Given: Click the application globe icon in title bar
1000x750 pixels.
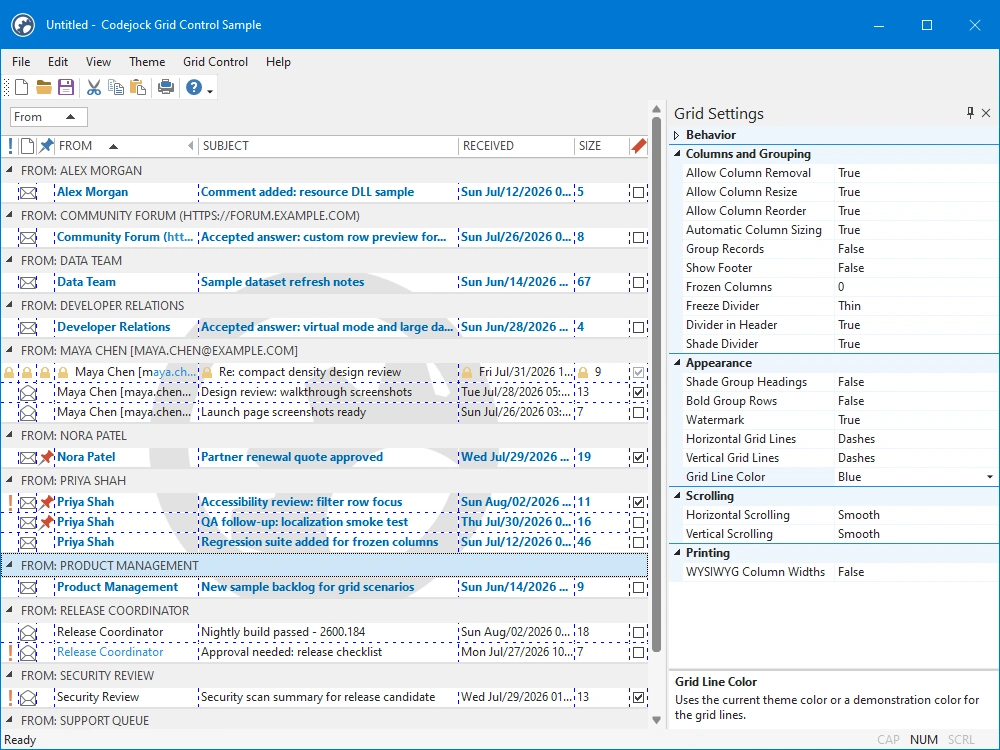Looking at the screenshot, I should (x=23, y=25).
